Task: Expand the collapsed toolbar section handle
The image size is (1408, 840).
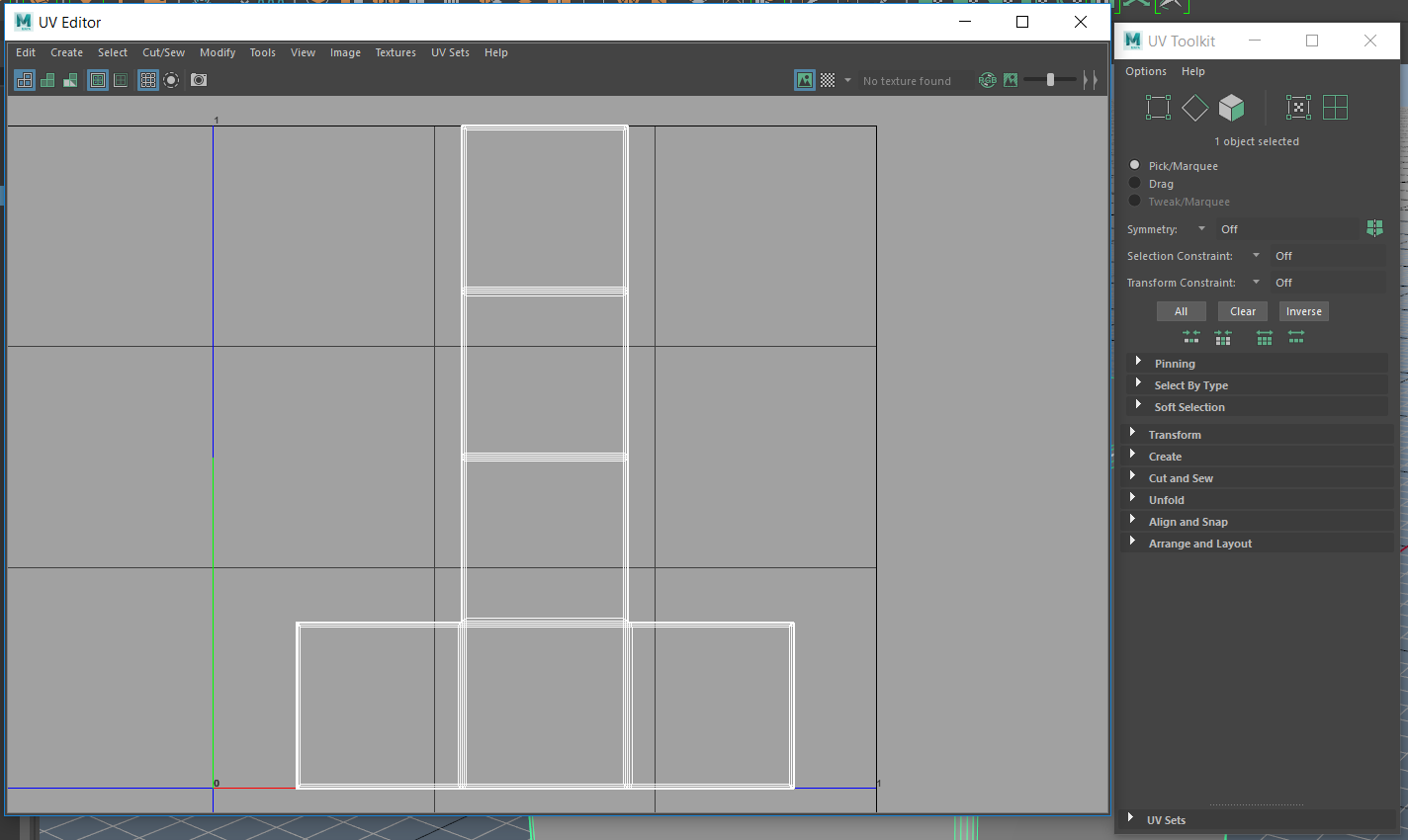Action: (1090, 80)
